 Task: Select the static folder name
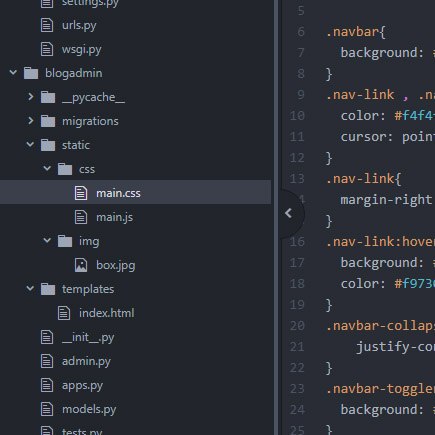tap(76, 145)
